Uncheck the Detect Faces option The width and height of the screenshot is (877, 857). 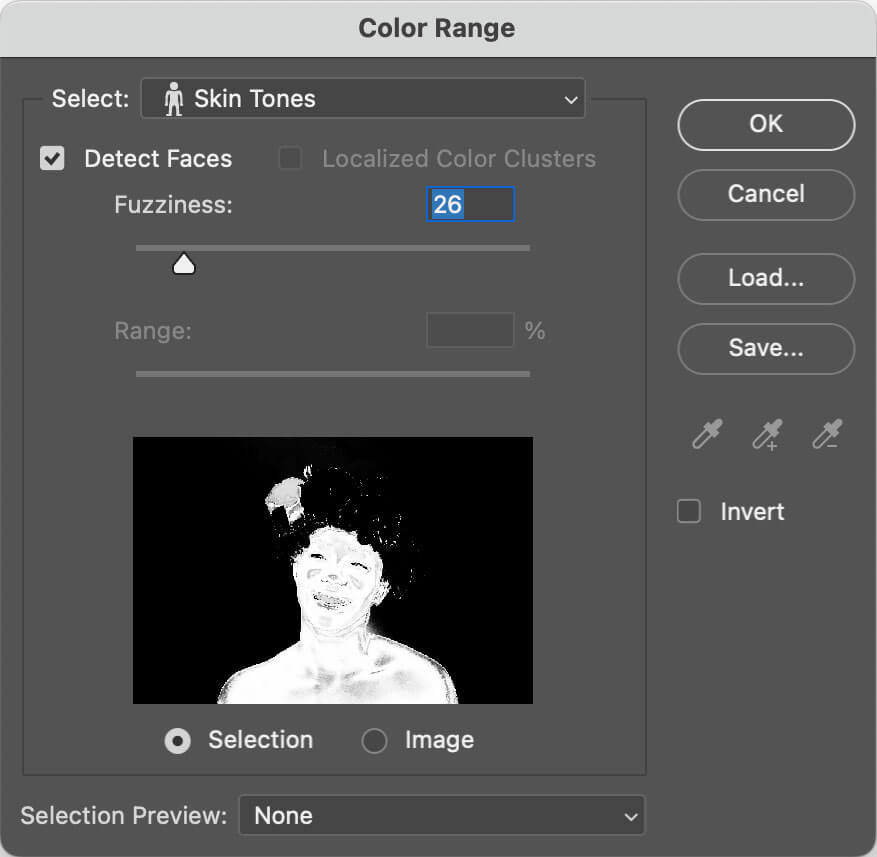click(52, 159)
